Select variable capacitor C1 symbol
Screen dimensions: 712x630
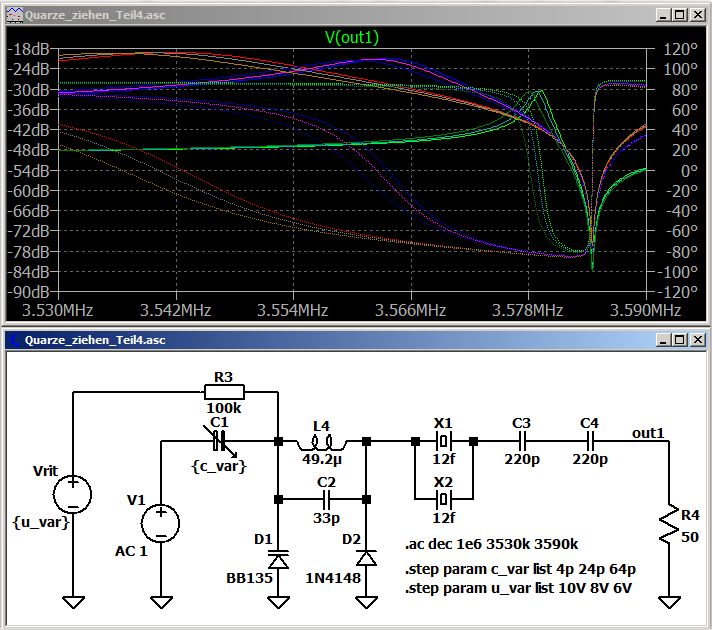[219, 441]
